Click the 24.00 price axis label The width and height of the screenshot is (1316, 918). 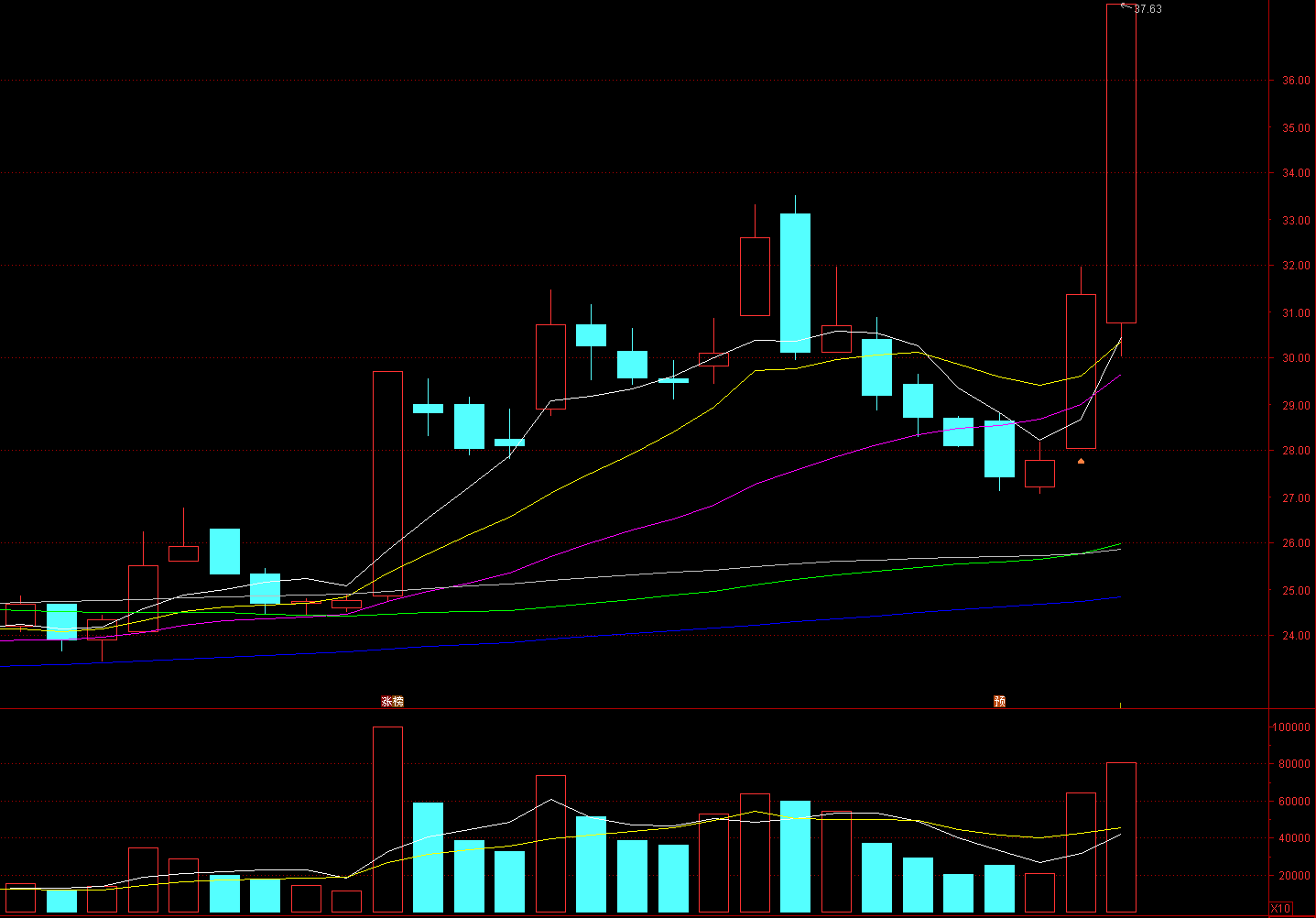(x=1296, y=636)
